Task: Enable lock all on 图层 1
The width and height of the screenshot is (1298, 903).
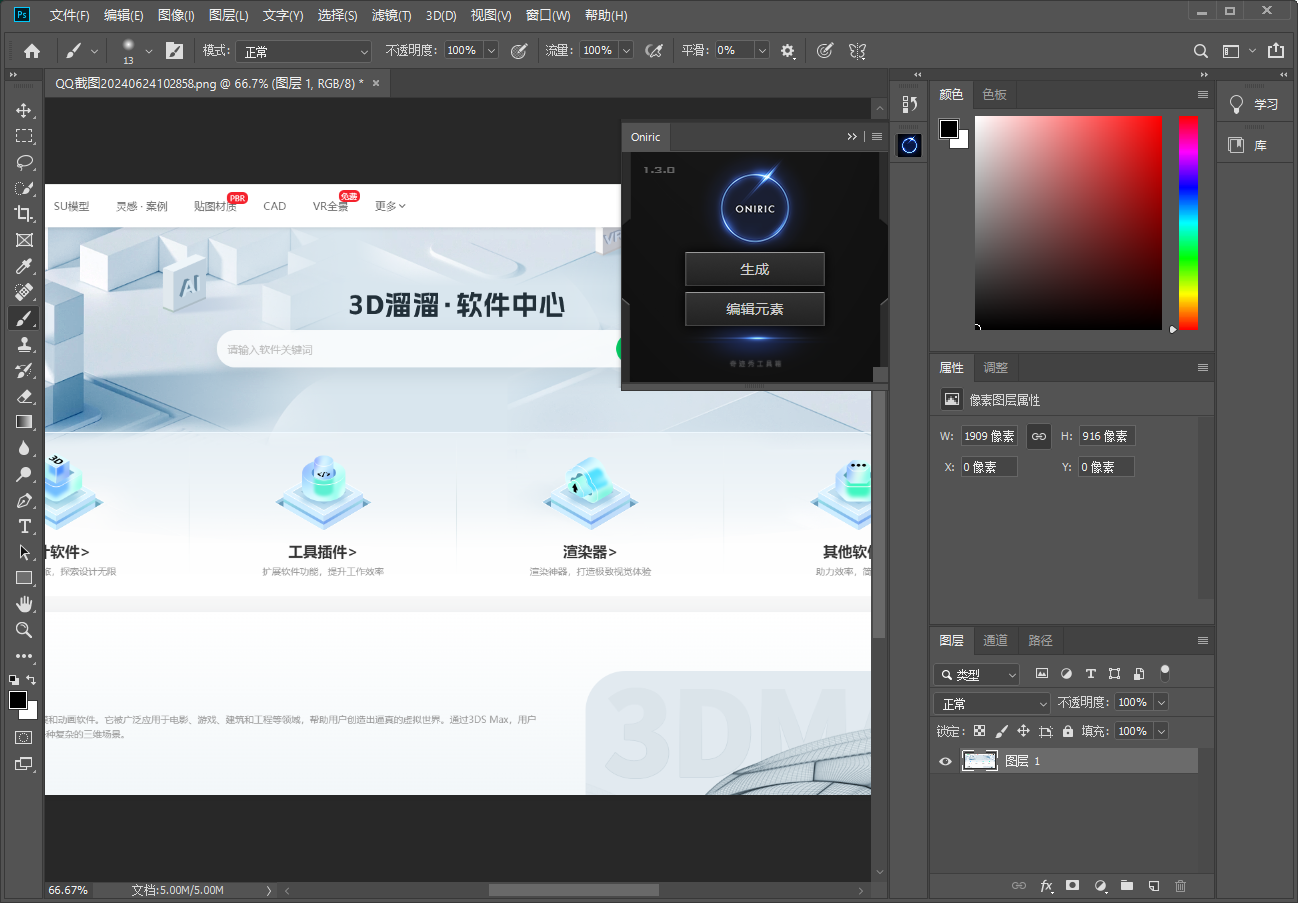Action: click(1068, 731)
